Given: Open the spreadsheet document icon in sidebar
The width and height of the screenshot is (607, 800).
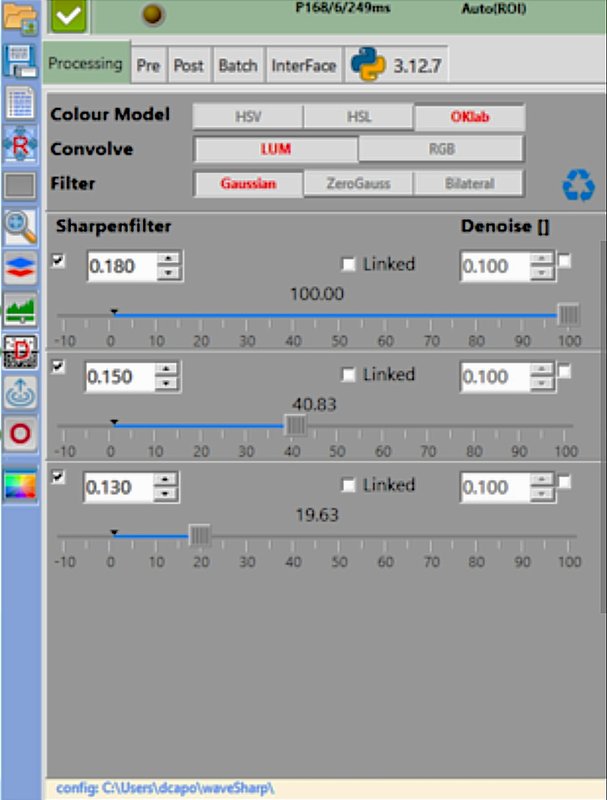Looking at the screenshot, I should 20,103.
